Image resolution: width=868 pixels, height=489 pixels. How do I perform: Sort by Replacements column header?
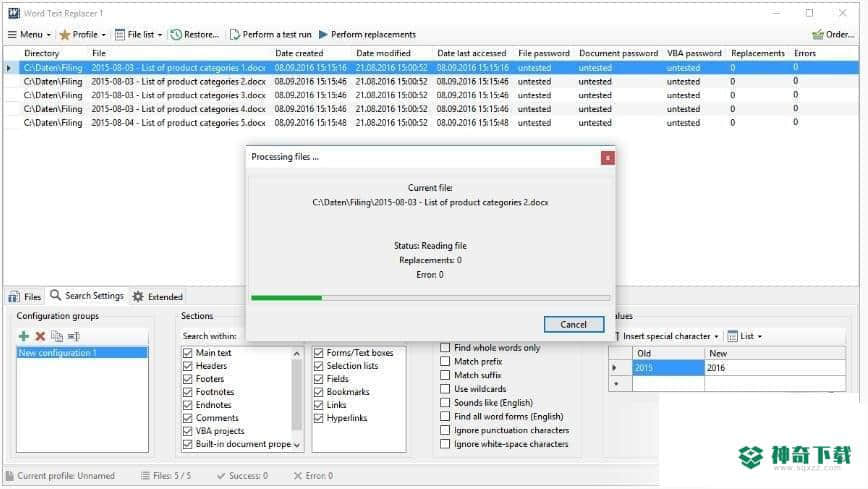tap(757, 53)
